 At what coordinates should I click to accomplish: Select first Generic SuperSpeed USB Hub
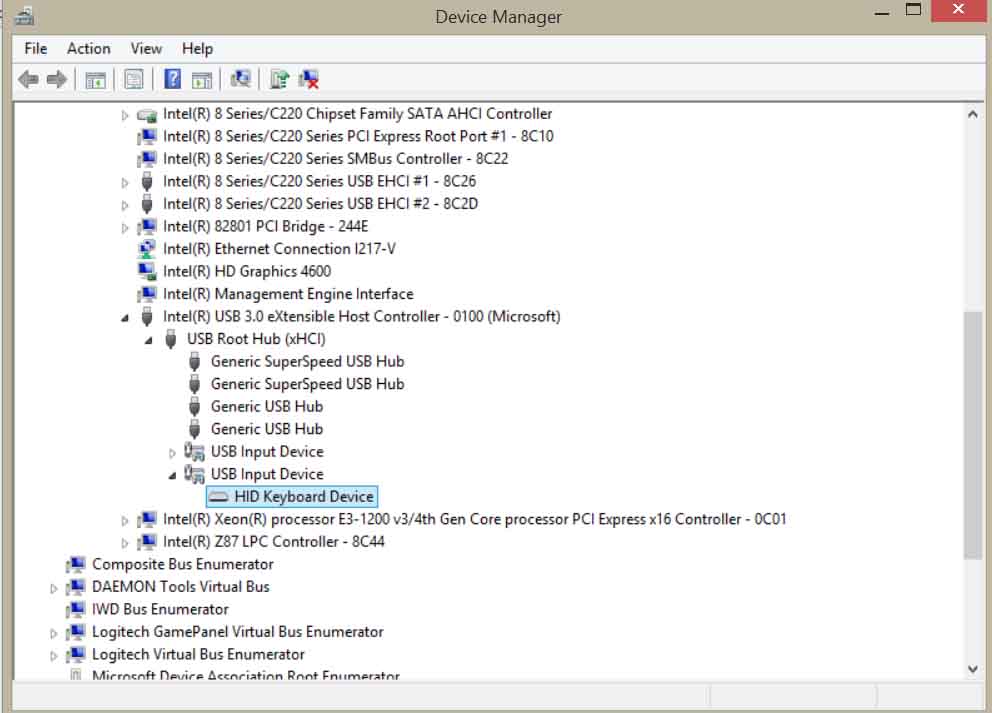point(307,361)
